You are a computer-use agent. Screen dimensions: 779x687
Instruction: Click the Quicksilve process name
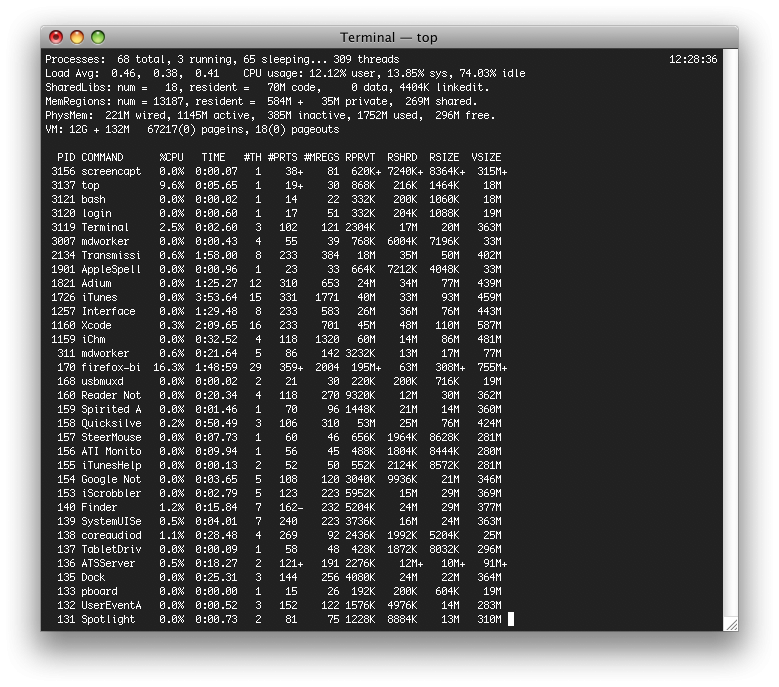[111, 423]
